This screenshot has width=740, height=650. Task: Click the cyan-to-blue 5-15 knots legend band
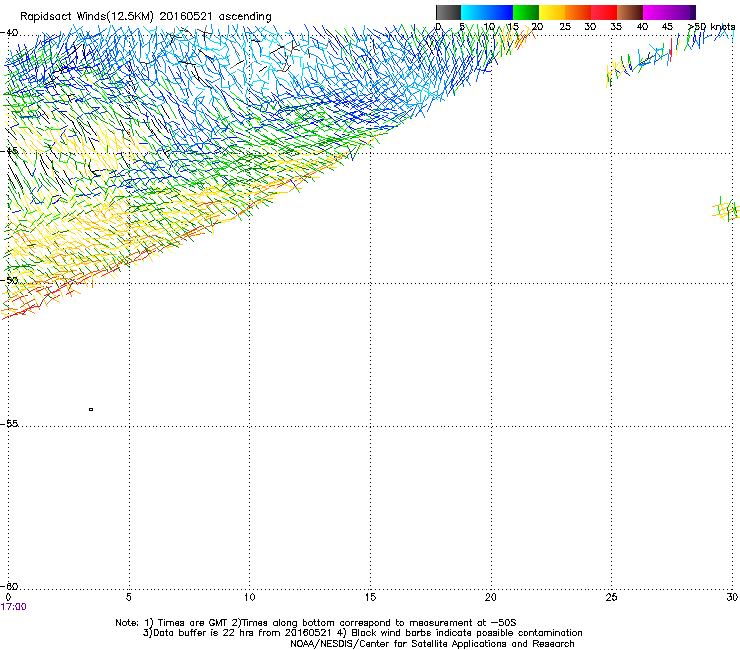(x=487, y=12)
